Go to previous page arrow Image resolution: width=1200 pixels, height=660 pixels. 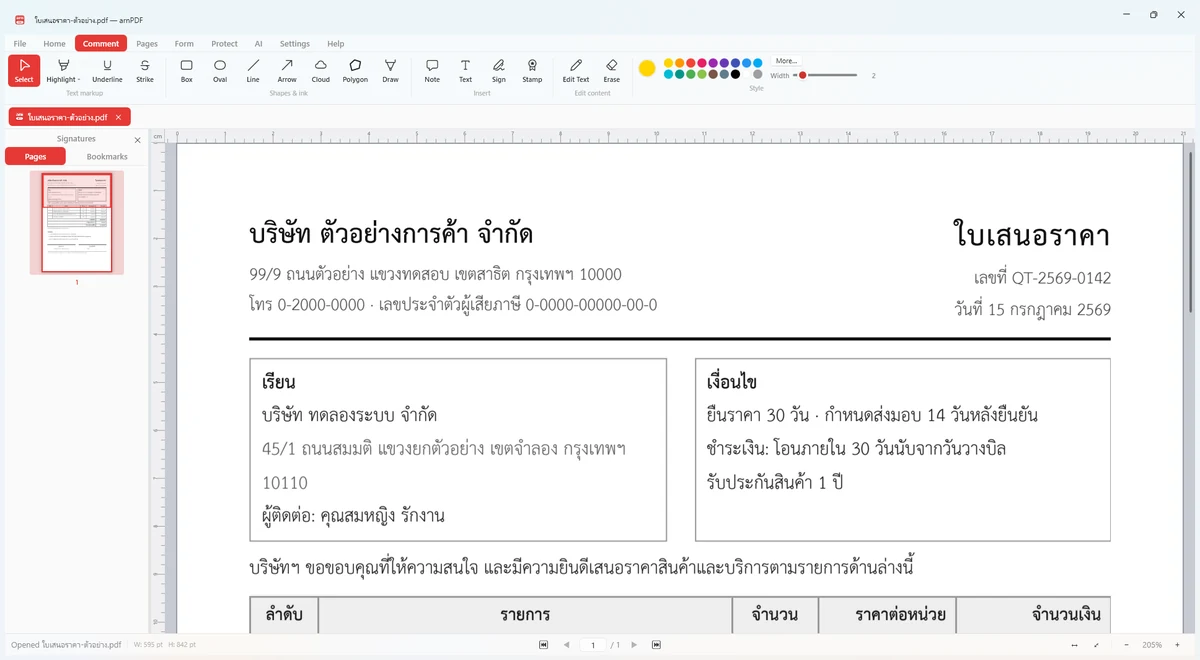(566, 645)
